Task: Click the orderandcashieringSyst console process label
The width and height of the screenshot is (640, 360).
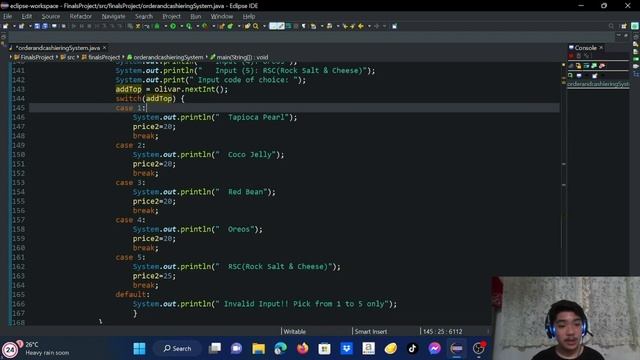Action: pyautogui.click(x=598, y=84)
